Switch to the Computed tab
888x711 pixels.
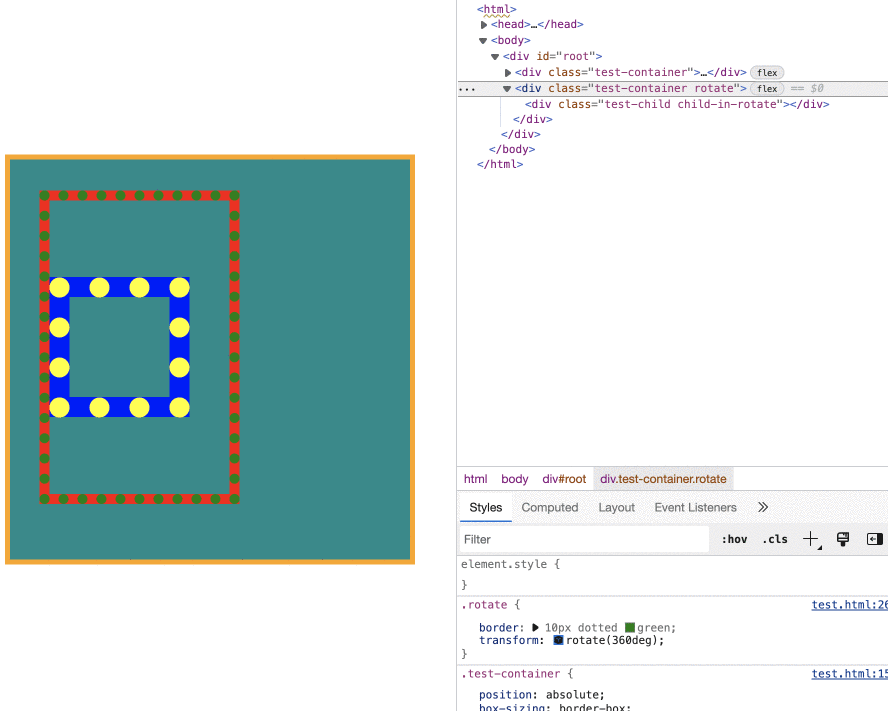tap(549, 508)
